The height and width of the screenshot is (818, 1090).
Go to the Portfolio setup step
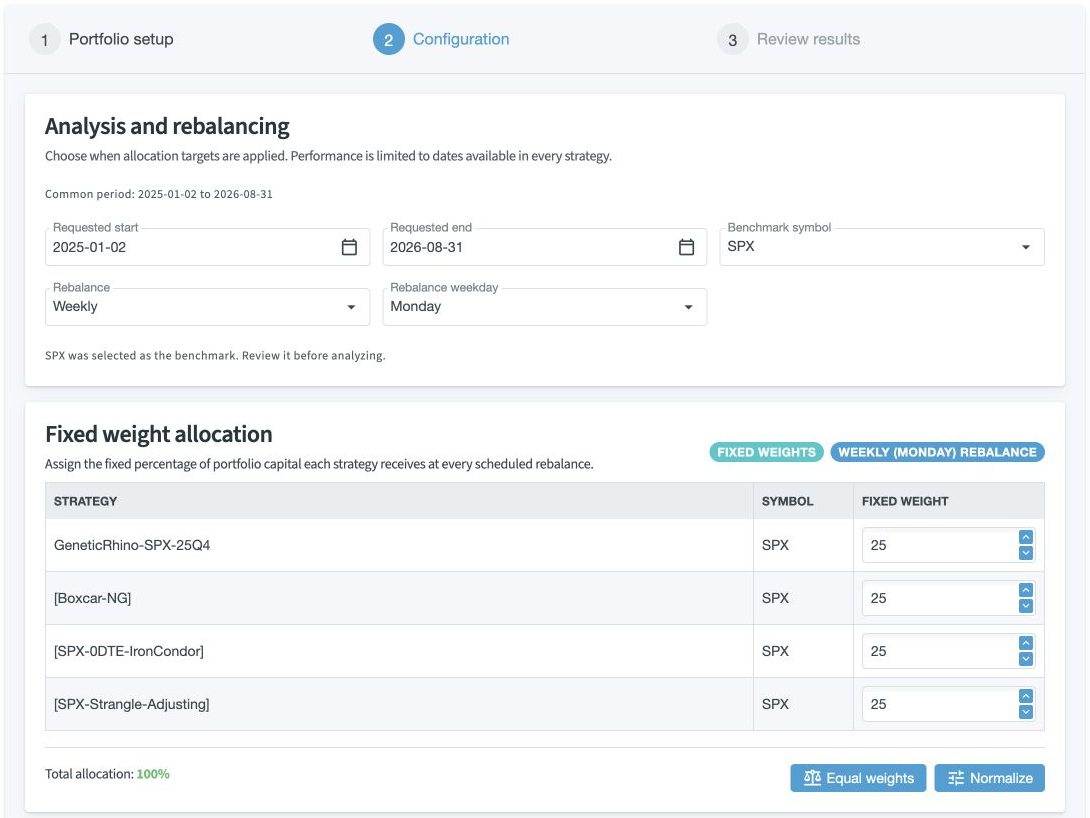click(121, 40)
